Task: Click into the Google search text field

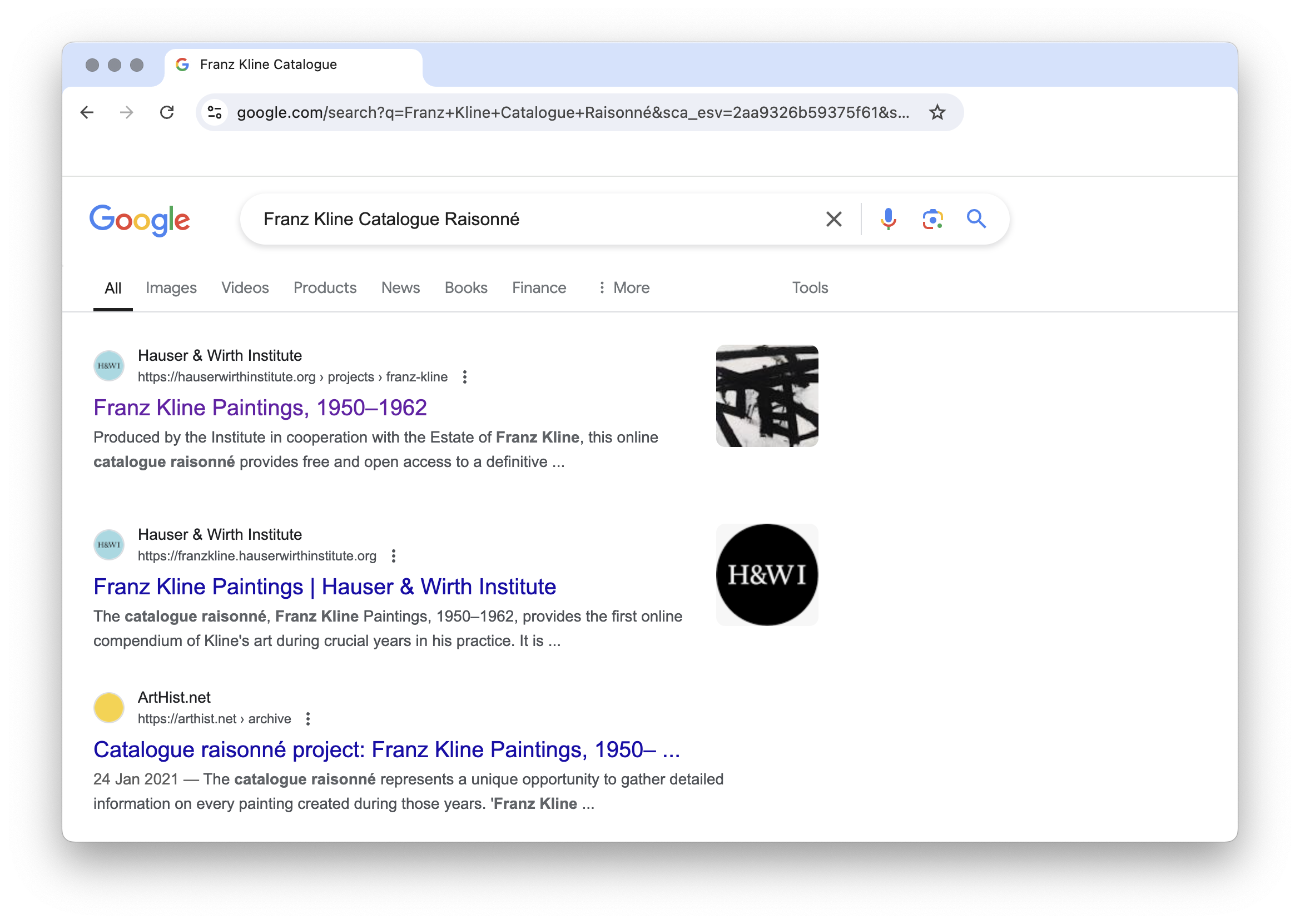Action: [x=529, y=219]
